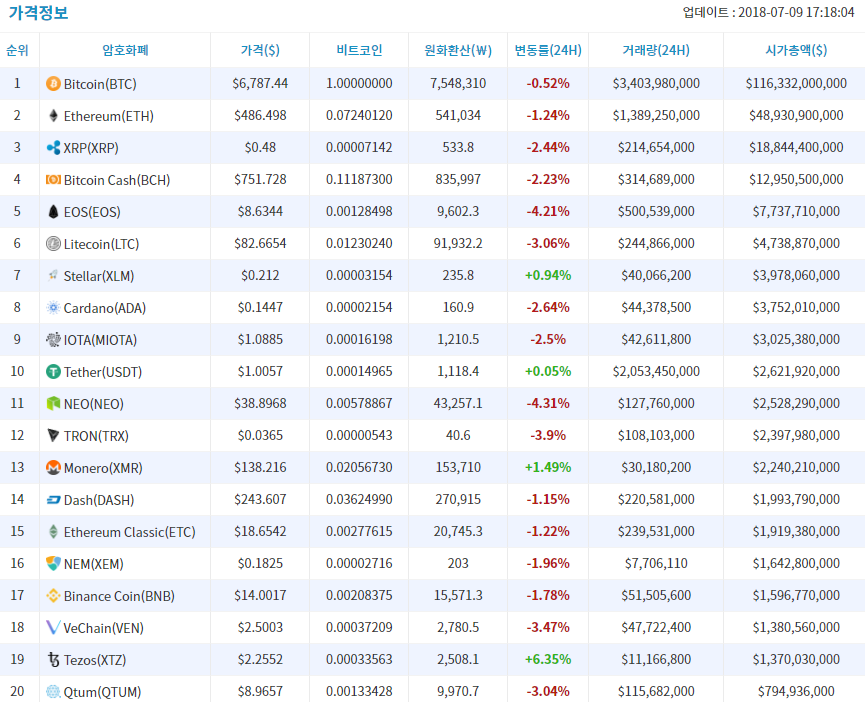Select Tezos(XTZ) coin name

pos(95,660)
